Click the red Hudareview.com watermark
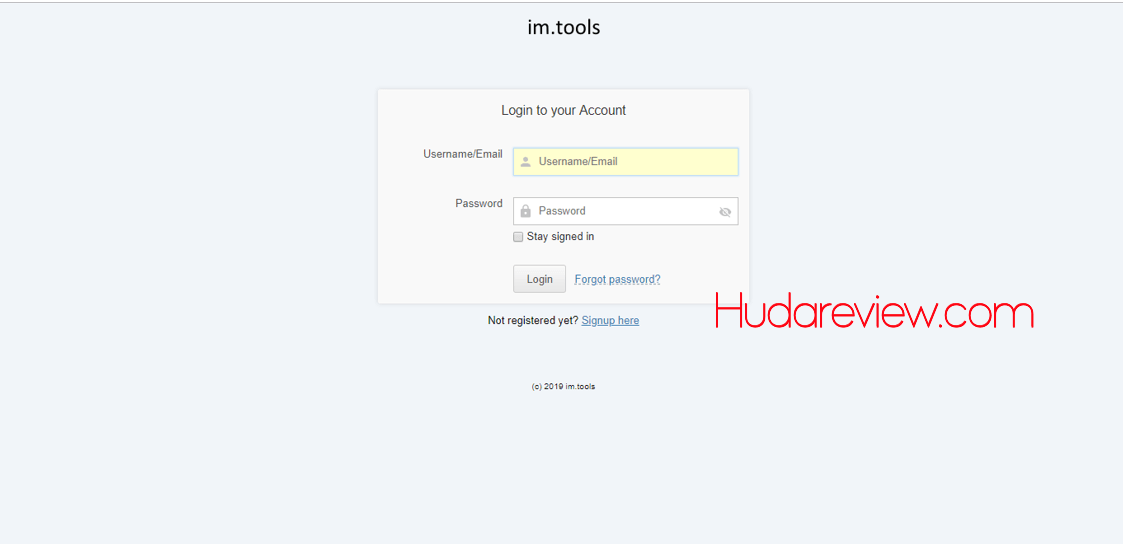Screen dimensions: 1125x546 tap(874, 313)
